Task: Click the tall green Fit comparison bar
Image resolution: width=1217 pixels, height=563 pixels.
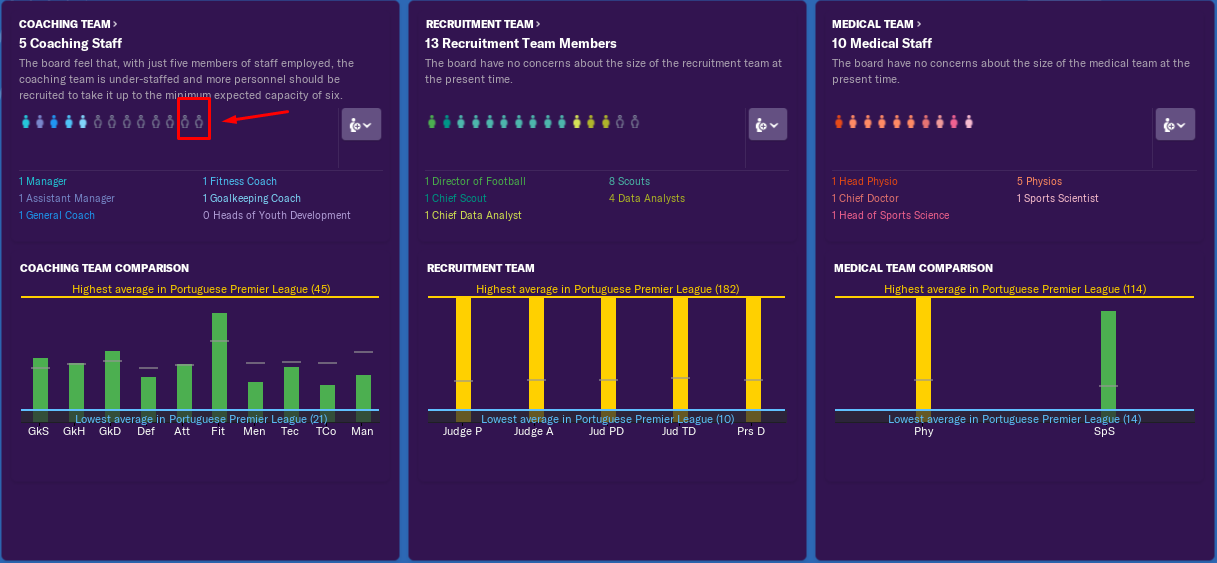Action: click(x=219, y=362)
